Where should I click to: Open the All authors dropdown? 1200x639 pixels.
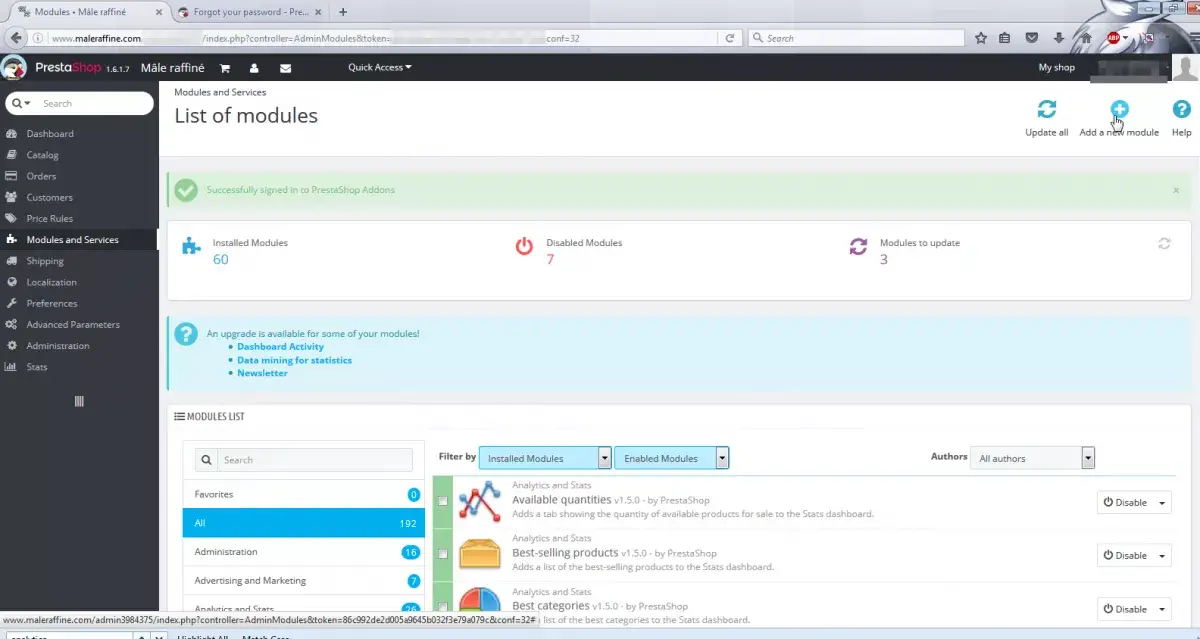(1033, 458)
